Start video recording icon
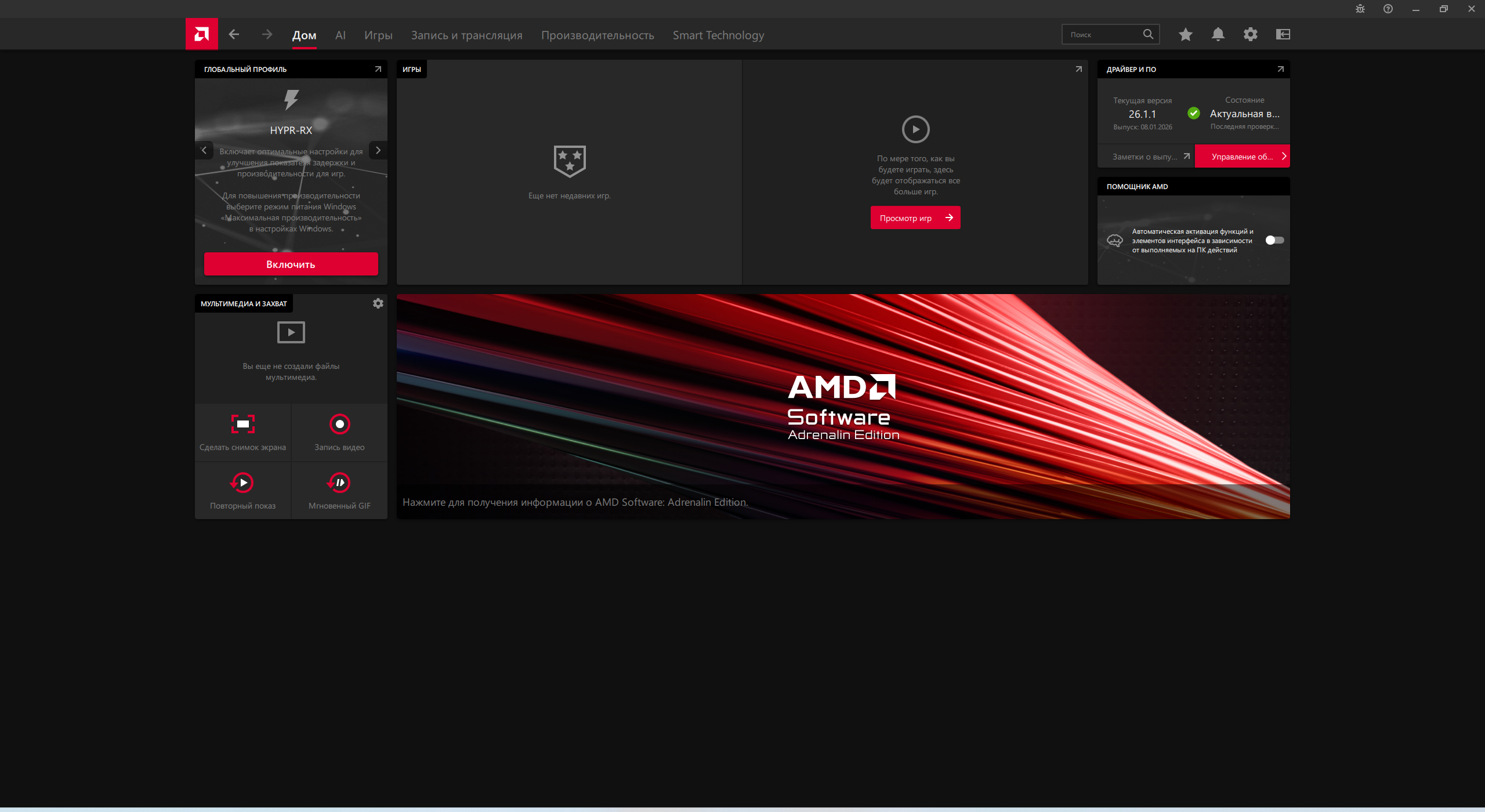 click(339, 424)
